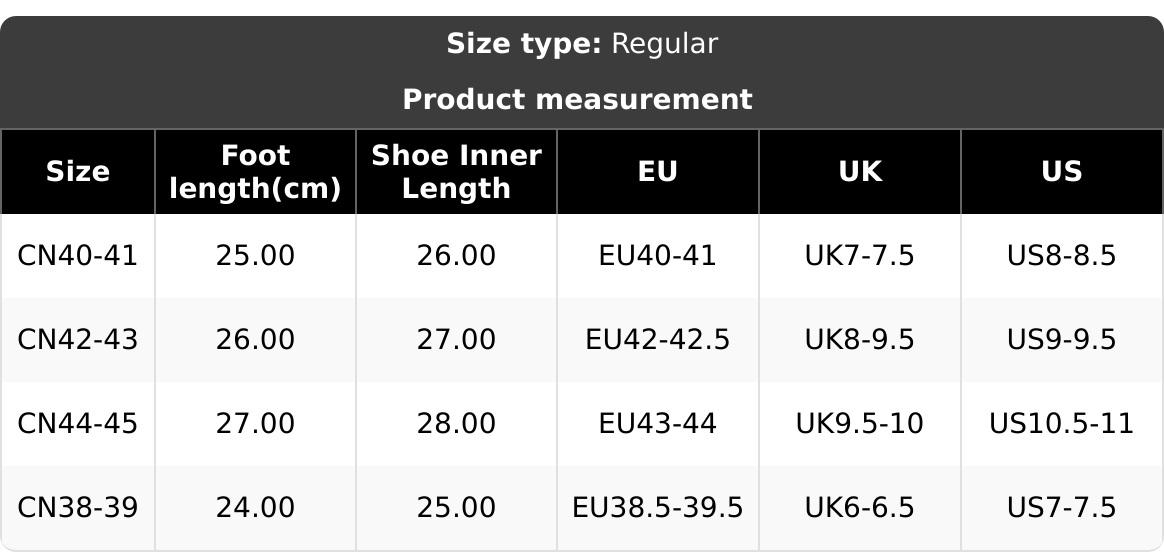The width and height of the screenshot is (1164, 552).
Task: Click the EU column header
Action: pyautogui.click(x=658, y=172)
